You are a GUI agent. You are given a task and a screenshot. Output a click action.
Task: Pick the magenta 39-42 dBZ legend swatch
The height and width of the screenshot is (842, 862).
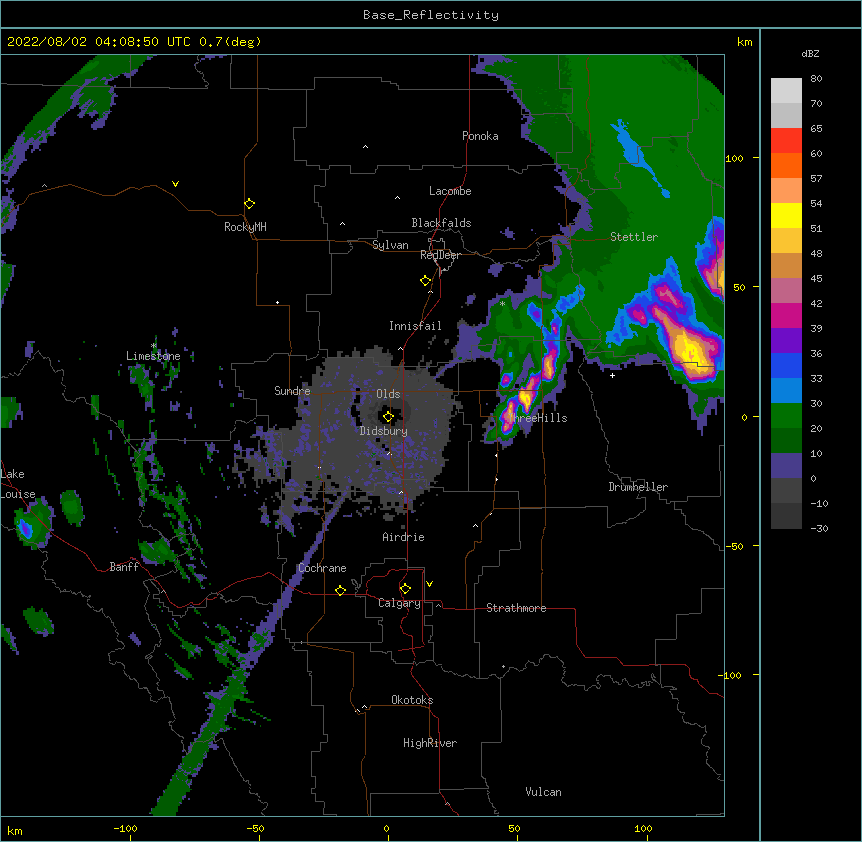(786, 315)
